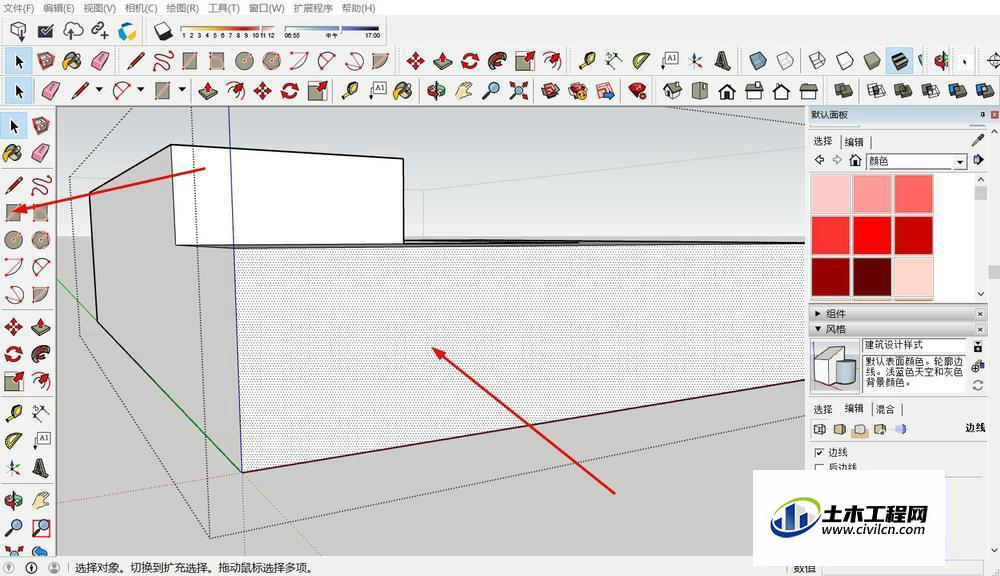Switch to Shaded face style
The image size is (1000, 576).
tap(872, 61)
